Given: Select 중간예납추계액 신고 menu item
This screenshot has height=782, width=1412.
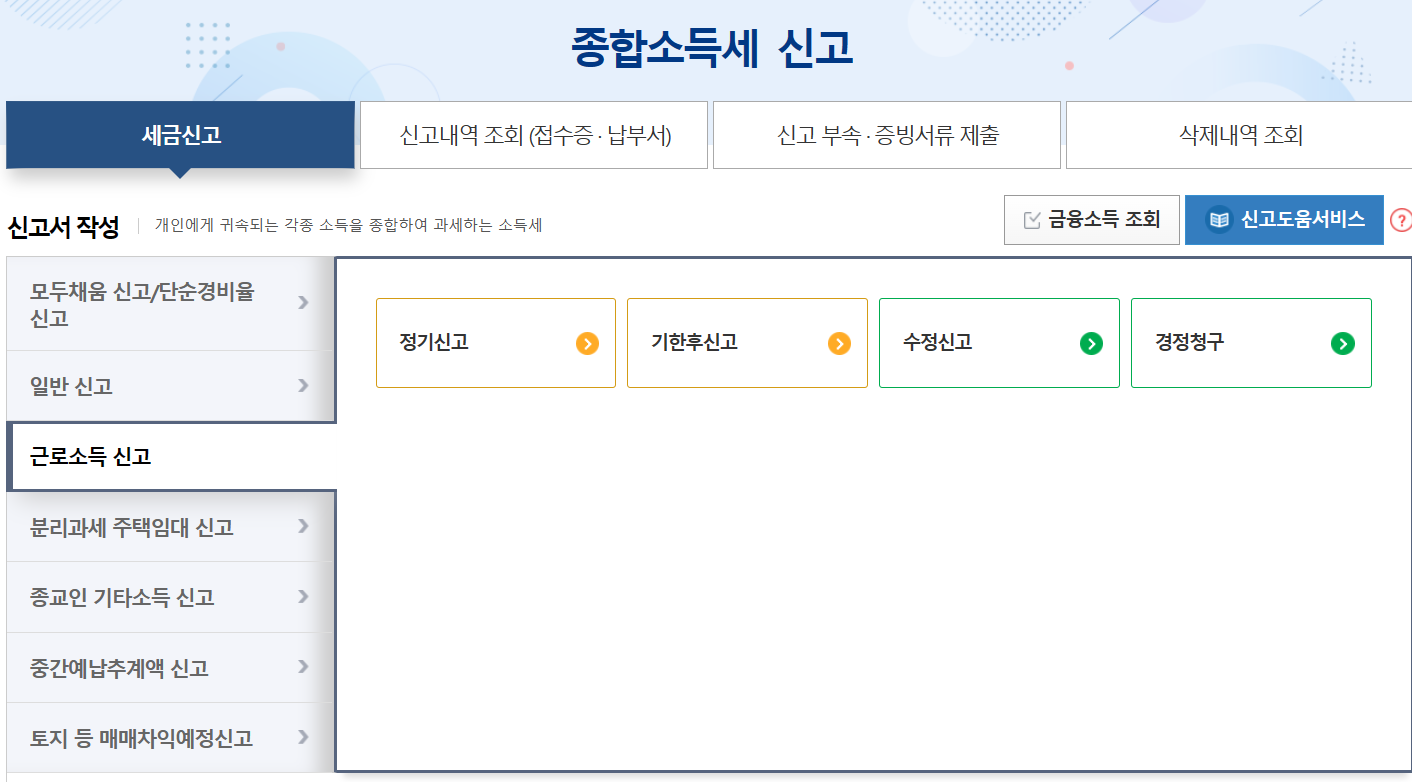Looking at the screenshot, I should pyautogui.click(x=170, y=668).
